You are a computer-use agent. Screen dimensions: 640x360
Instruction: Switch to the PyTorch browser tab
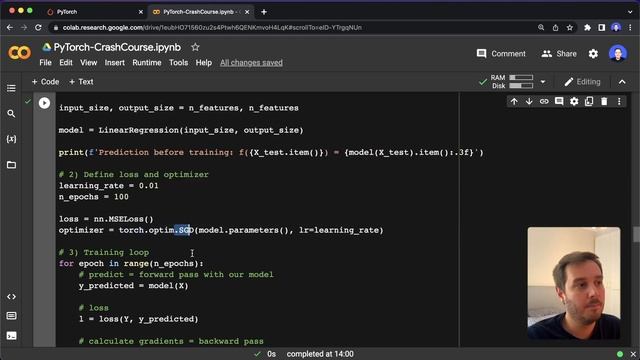pyautogui.click(x=95, y=12)
